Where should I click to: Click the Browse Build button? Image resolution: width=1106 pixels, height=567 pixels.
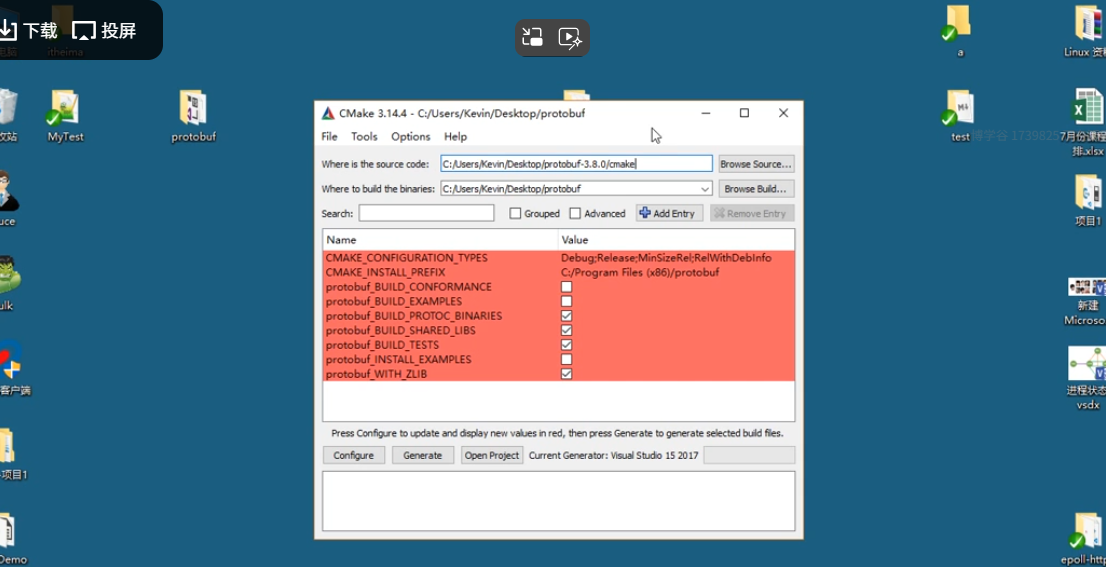click(756, 189)
